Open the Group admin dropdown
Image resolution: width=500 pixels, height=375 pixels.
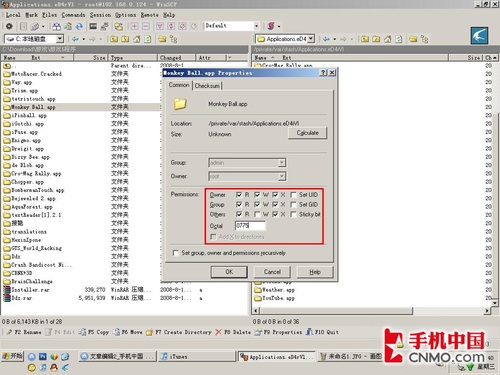[282, 163]
